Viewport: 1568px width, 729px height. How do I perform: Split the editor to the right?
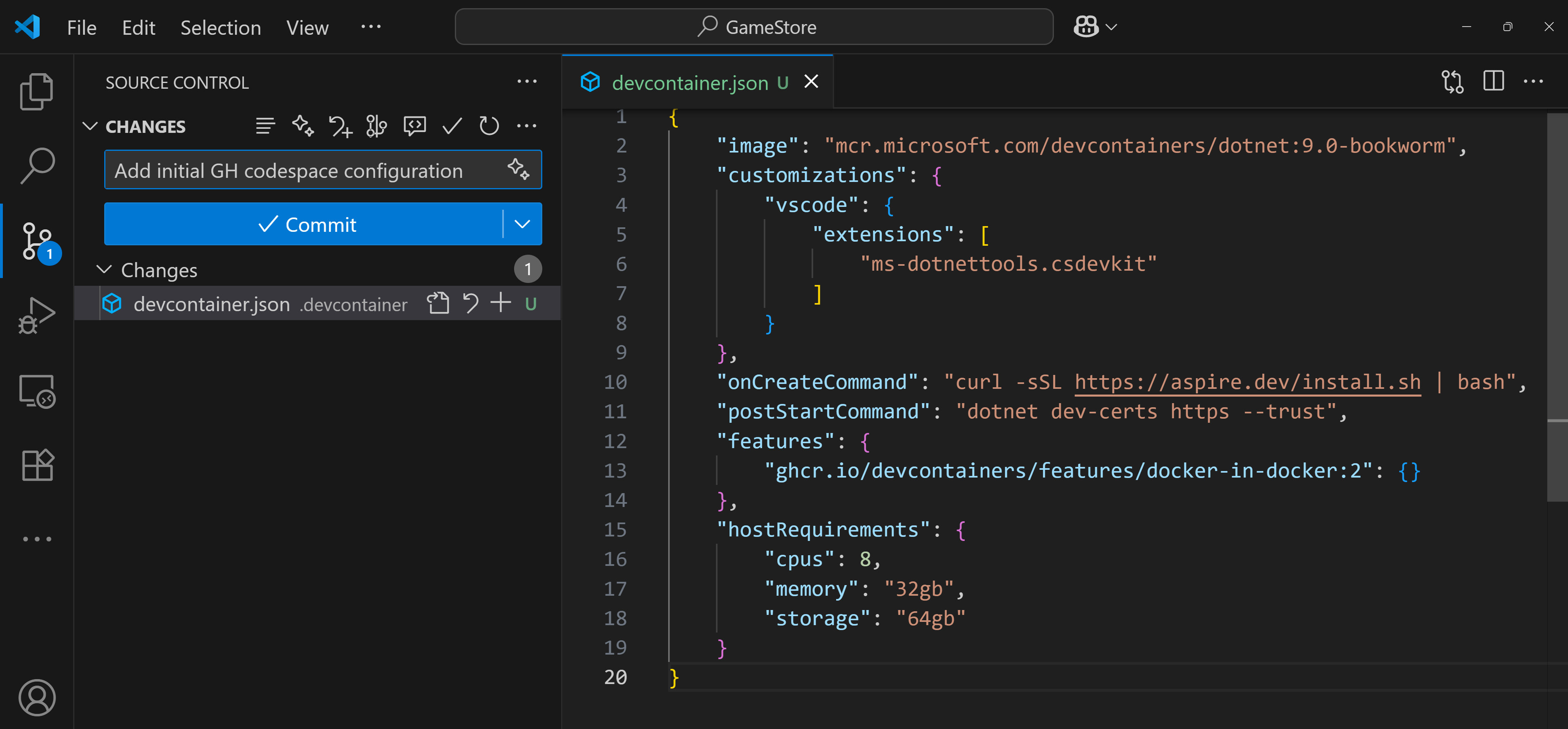[x=1493, y=81]
